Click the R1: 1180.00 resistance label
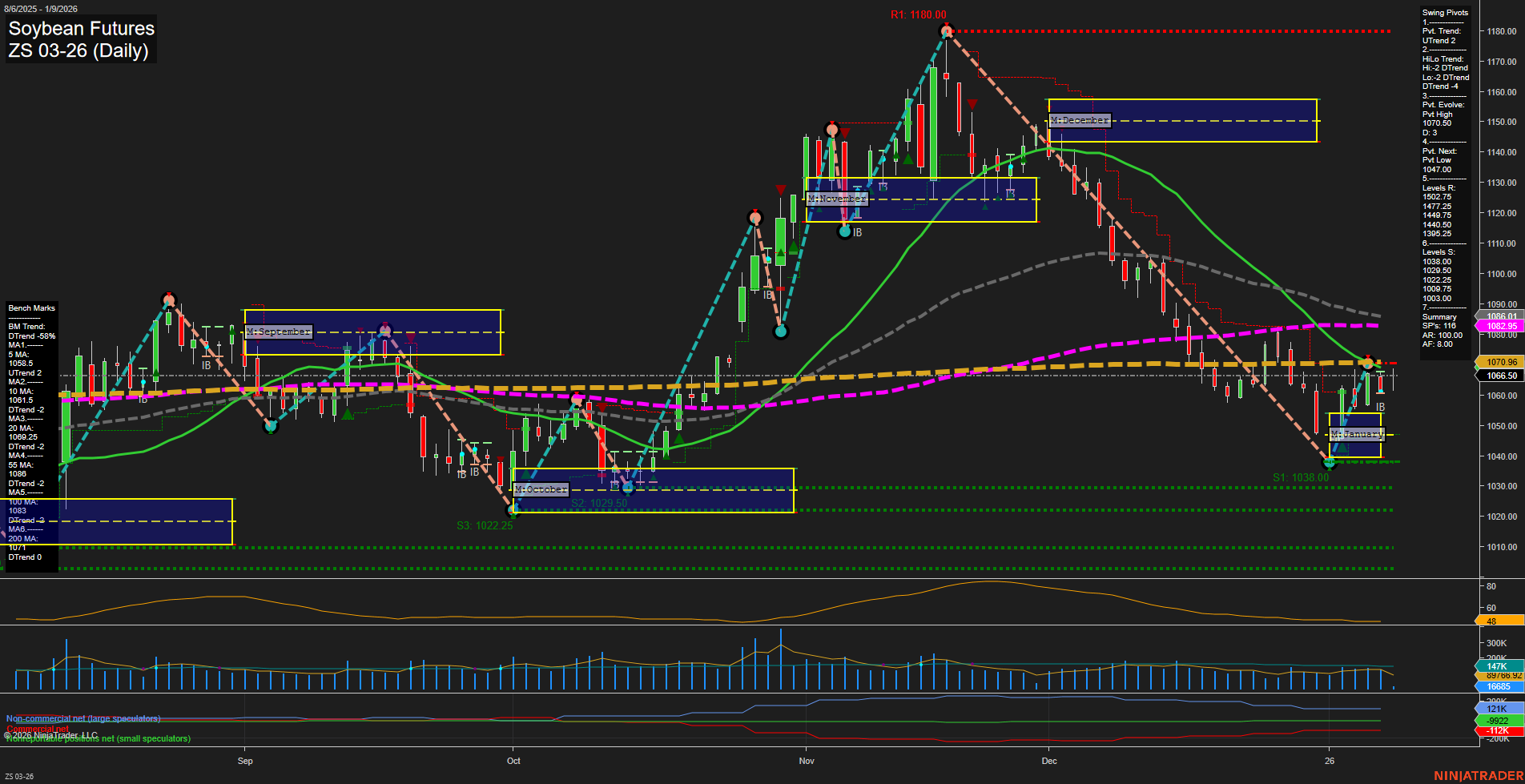The image size is (1525, 784). click(x=918, y=14)
